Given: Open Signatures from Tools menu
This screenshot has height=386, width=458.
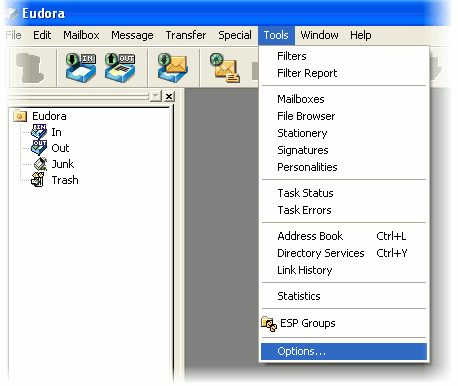Looking at the screenshot, I should coord(344,150).
